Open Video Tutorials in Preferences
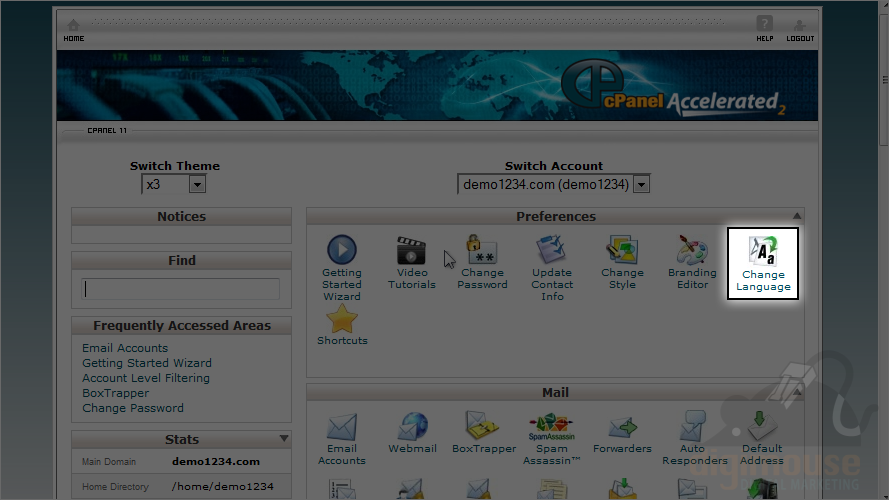The height and width of the screenshot is (500, 889). pos(412,262)
